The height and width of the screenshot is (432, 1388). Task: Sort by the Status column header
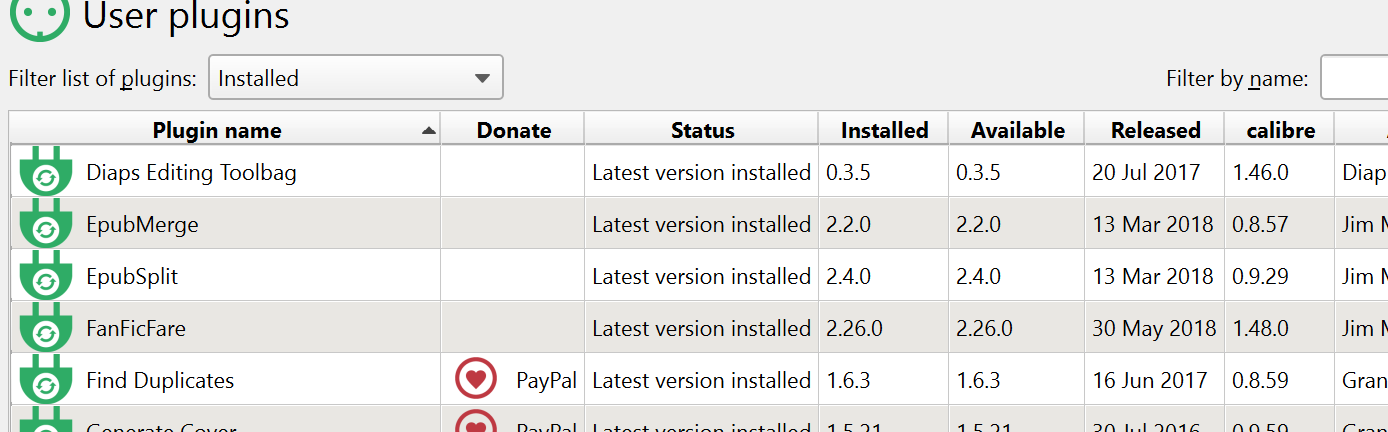point(702,130)
